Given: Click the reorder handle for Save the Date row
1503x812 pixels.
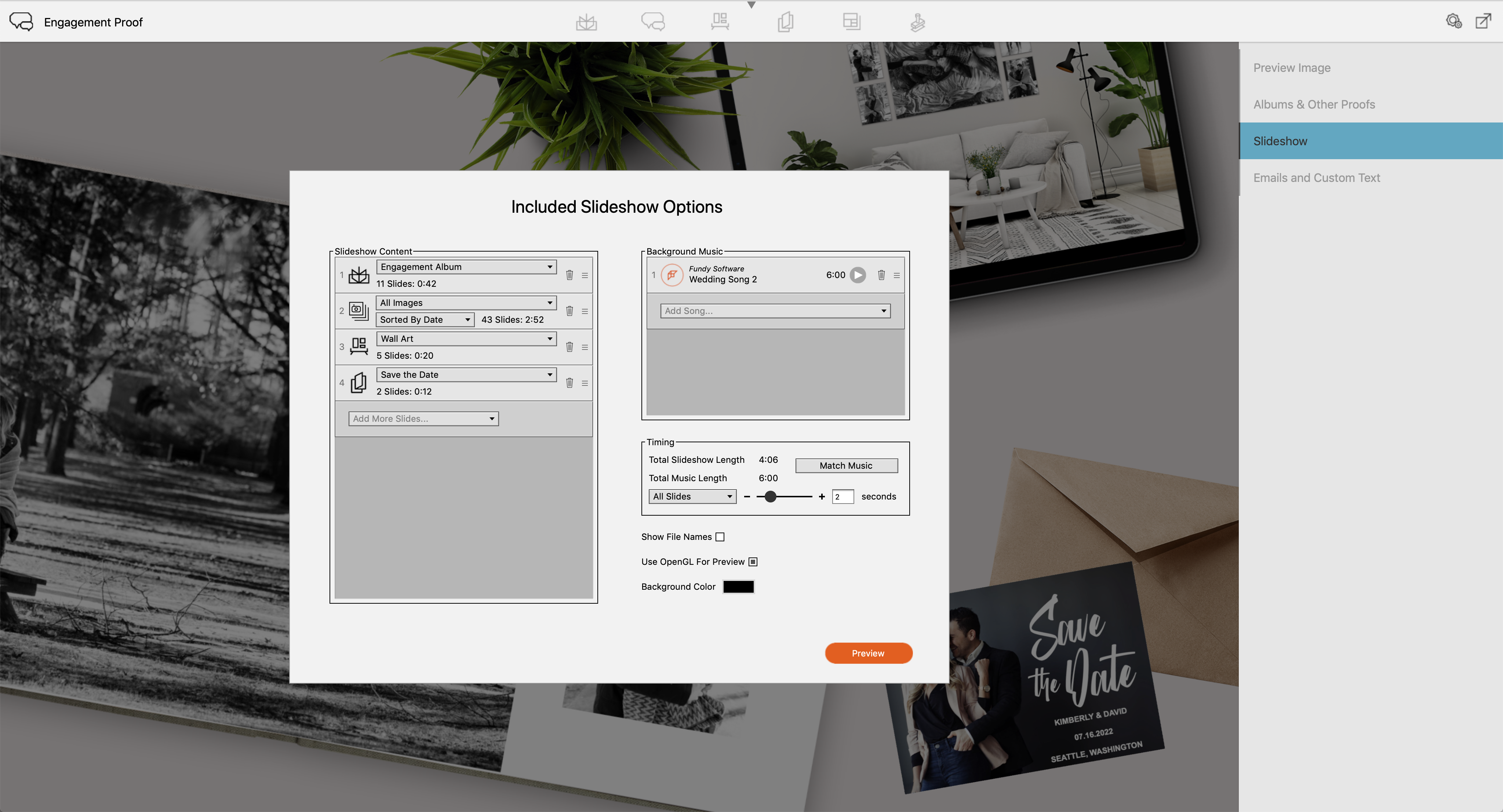Looking at the screenshot, I should click(585, 383).
